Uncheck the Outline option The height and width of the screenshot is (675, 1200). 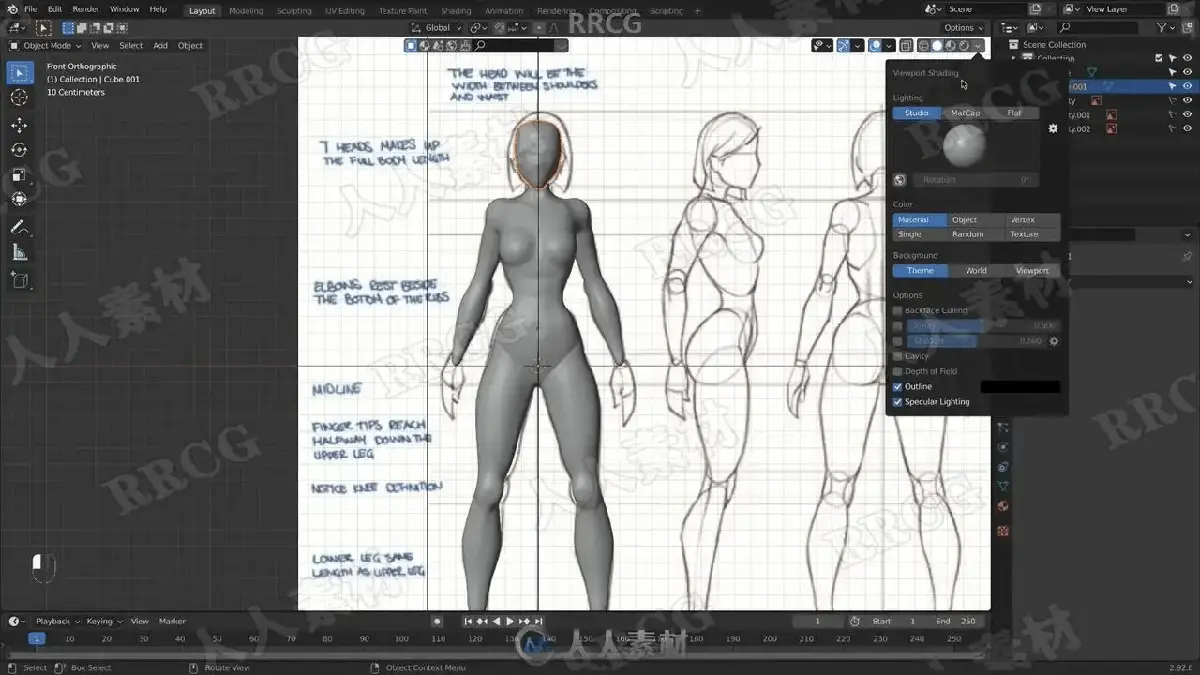click(x=897, y=386)
